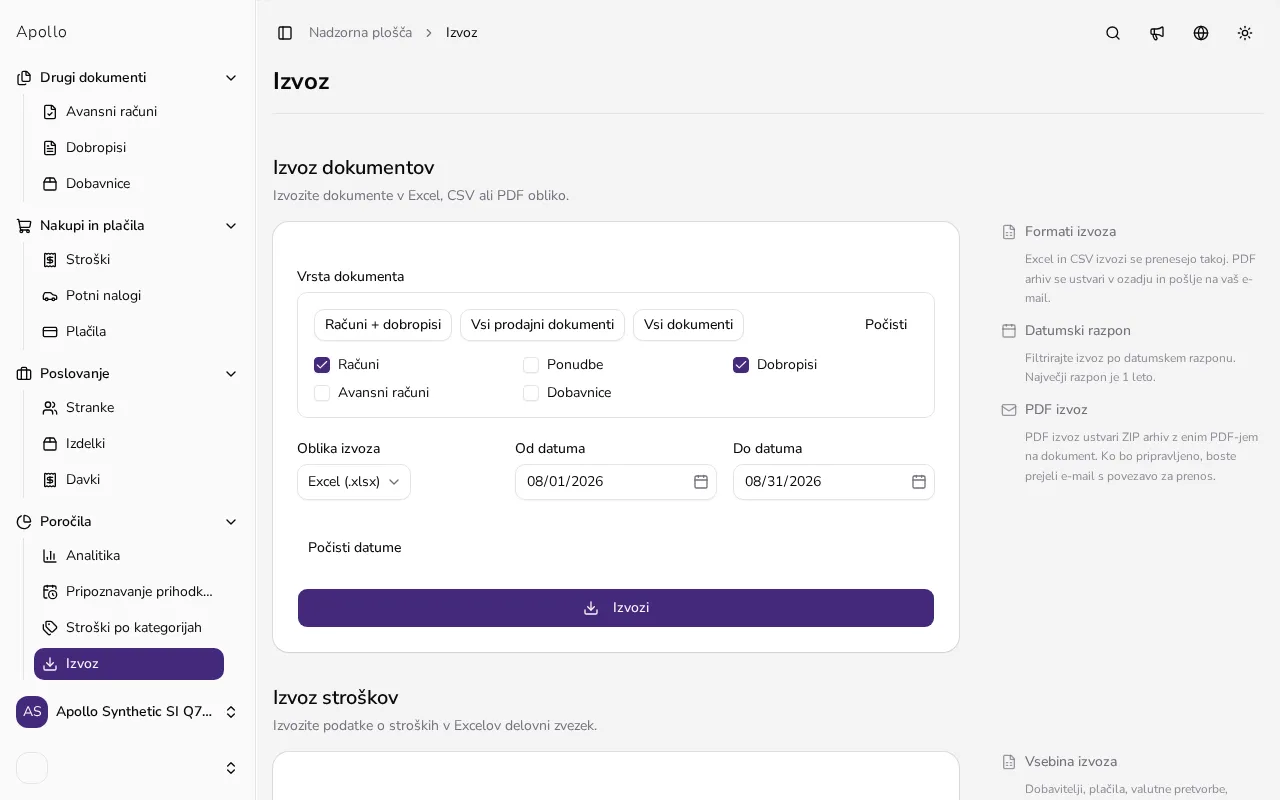
Task: Open the Apollo Synthetic organization switcher
Action: point(128,712)
